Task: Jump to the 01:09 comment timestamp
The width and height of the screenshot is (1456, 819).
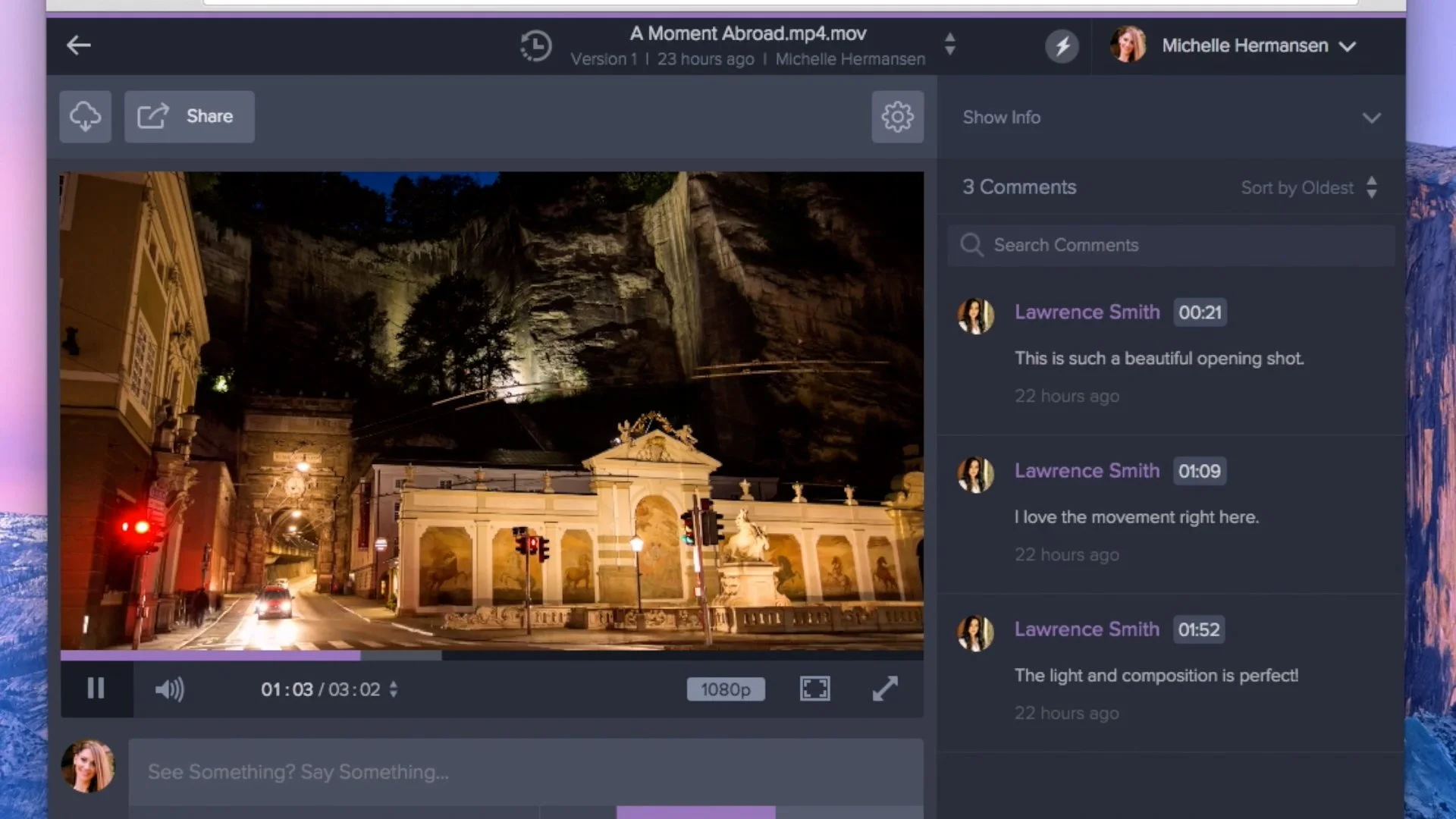Action: click(1199, 471)
